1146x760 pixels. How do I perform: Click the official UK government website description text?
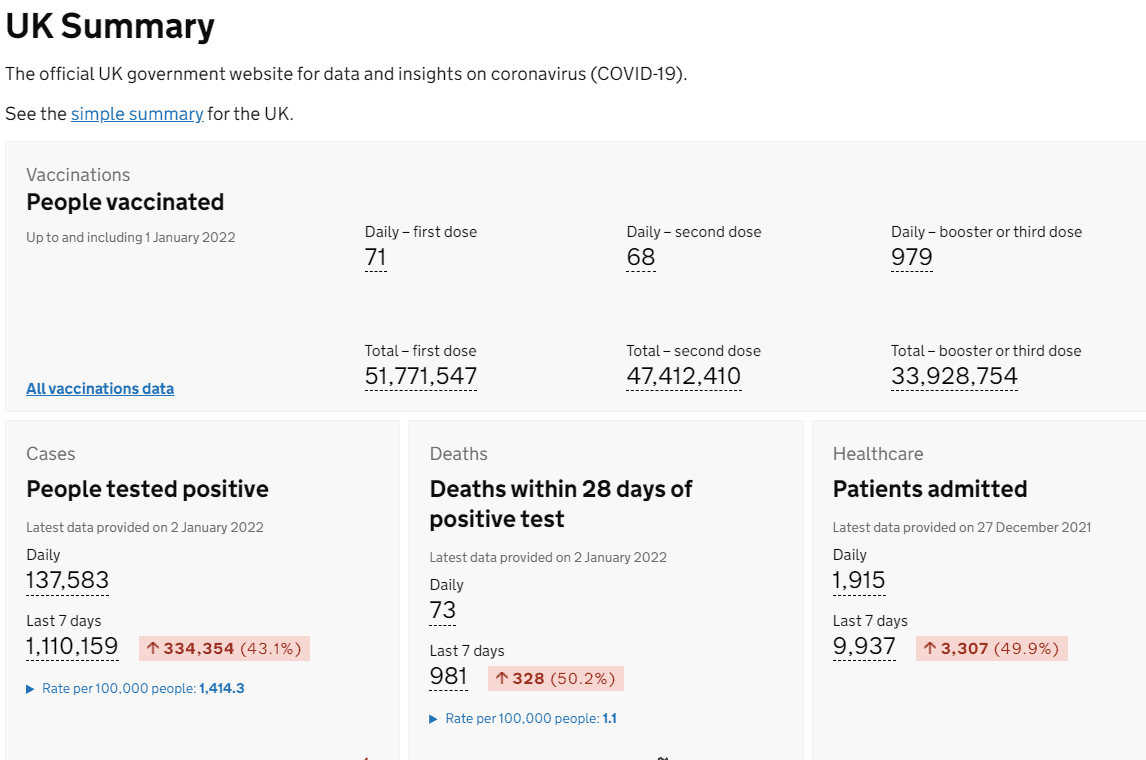pos(346,75)
